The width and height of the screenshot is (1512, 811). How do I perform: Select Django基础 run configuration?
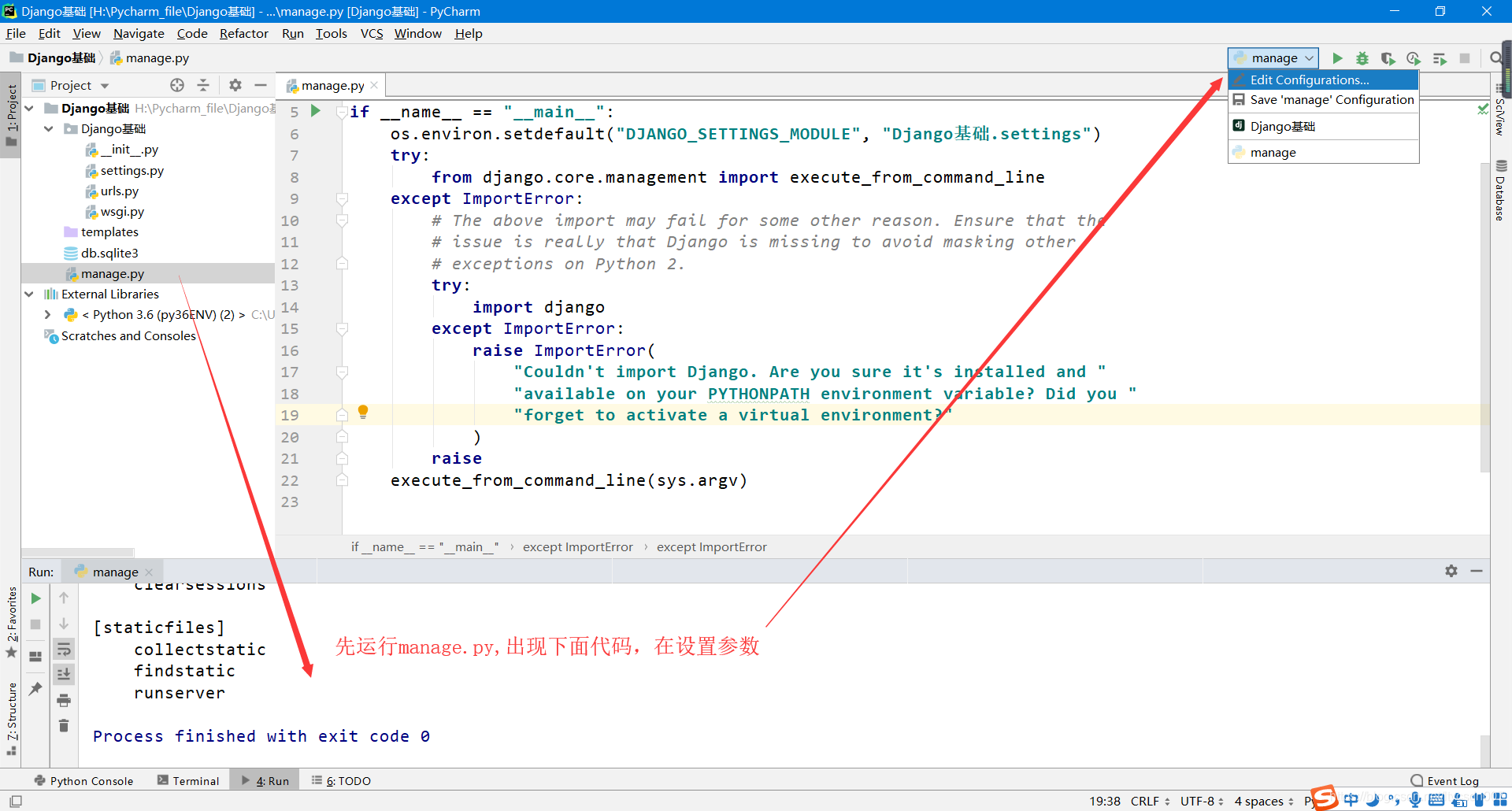1324,126
